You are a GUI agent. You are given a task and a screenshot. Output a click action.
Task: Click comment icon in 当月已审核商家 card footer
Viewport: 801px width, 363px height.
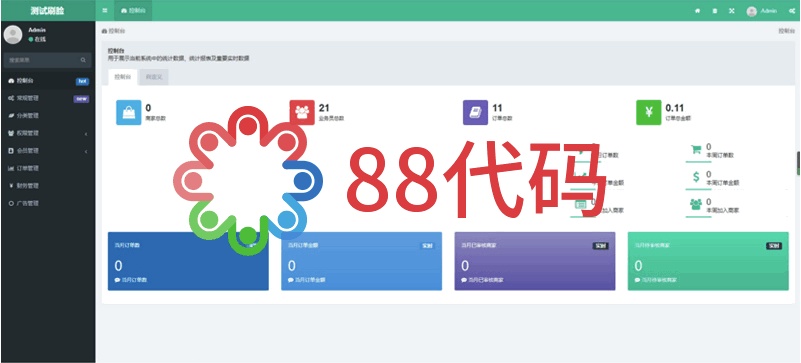[x=464, y=280]
